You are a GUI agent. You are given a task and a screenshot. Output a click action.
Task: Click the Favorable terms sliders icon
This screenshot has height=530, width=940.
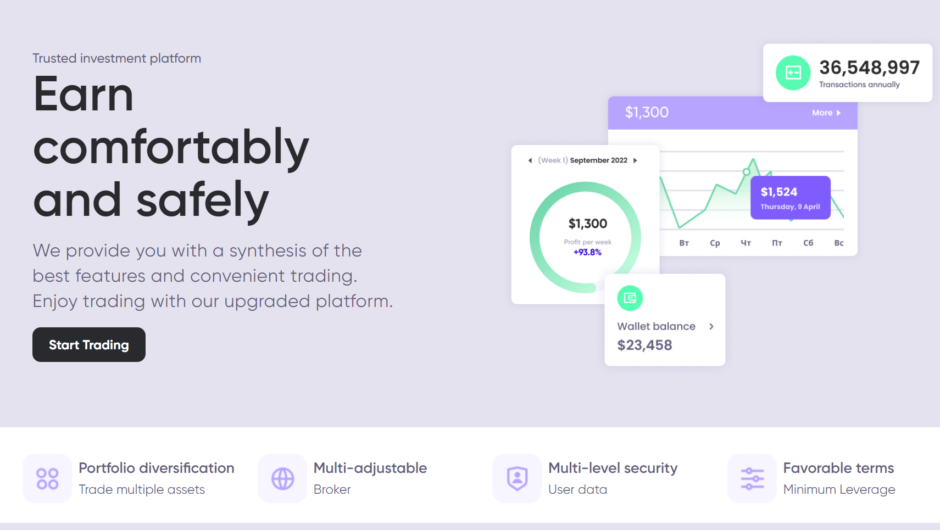tap(752, 478)
